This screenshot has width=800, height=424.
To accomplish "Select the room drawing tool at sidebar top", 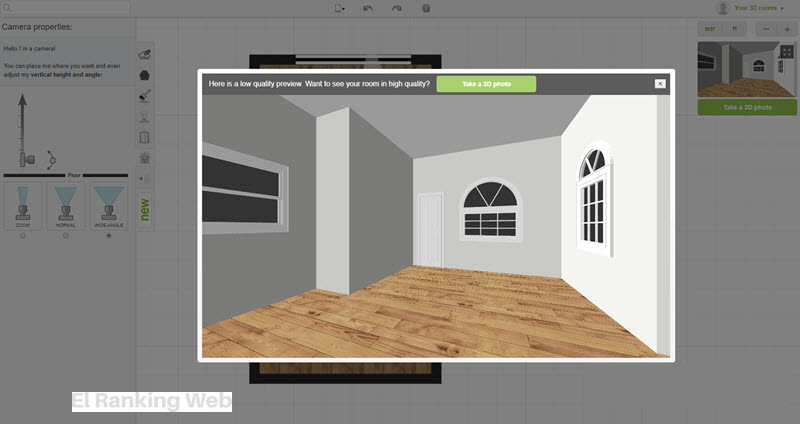I will click(x=145, y=54).
